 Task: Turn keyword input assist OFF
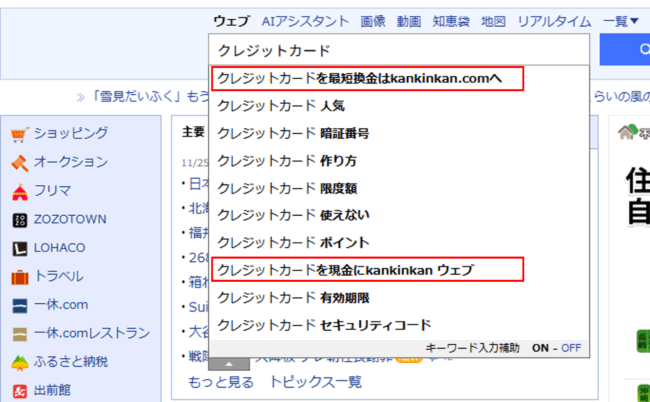pos(571,348)
